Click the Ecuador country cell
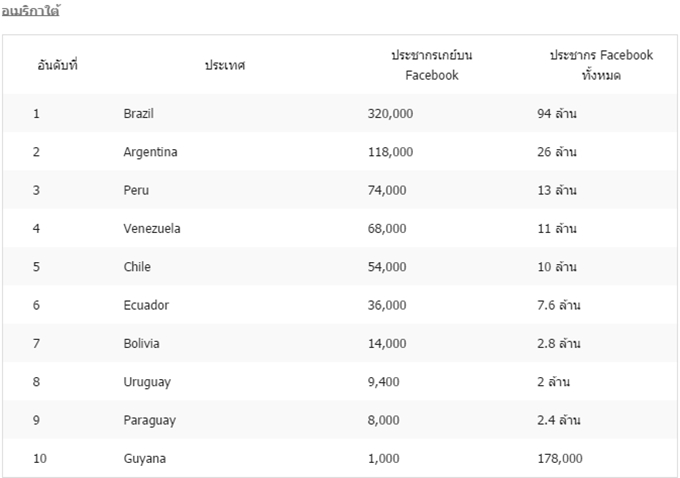Viewport: 680px width, 478px height. pos(146,305)
